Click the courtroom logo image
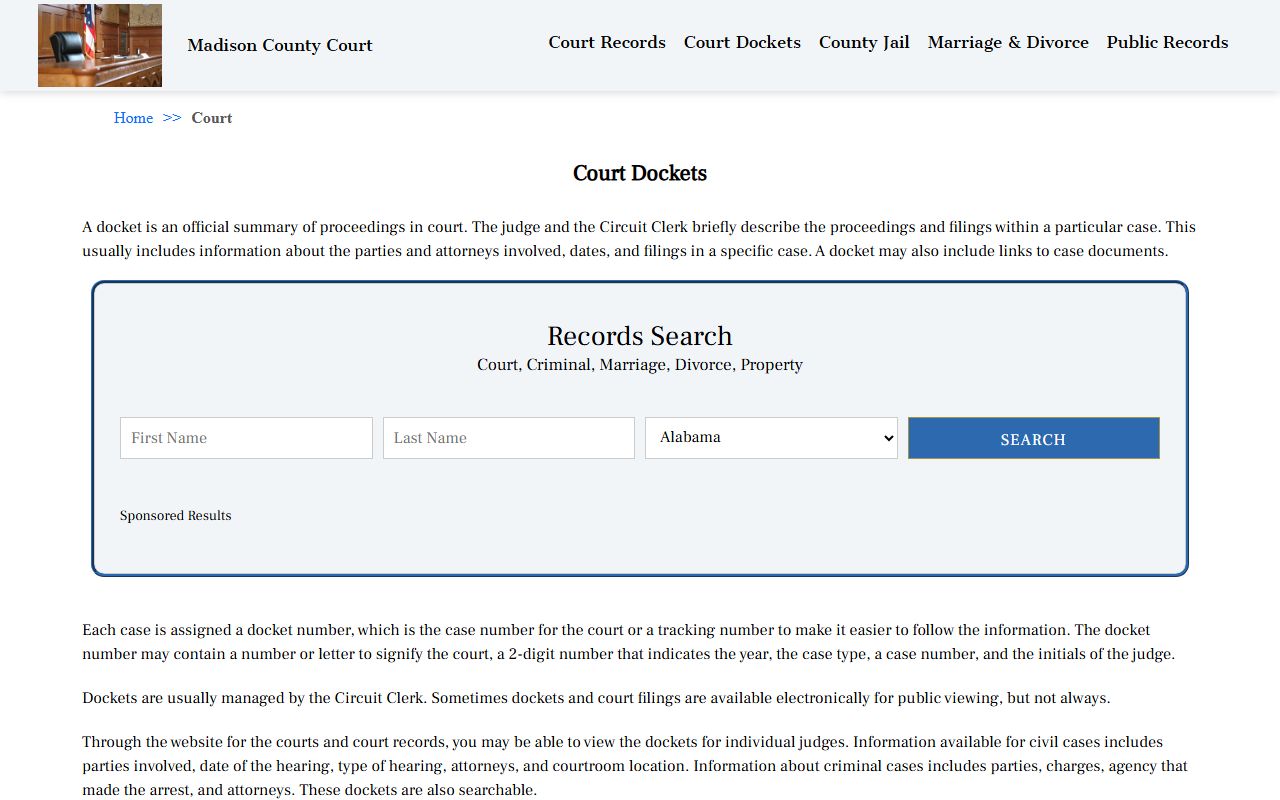This screenshot has height=800, width=1280. tap(100, 45)
